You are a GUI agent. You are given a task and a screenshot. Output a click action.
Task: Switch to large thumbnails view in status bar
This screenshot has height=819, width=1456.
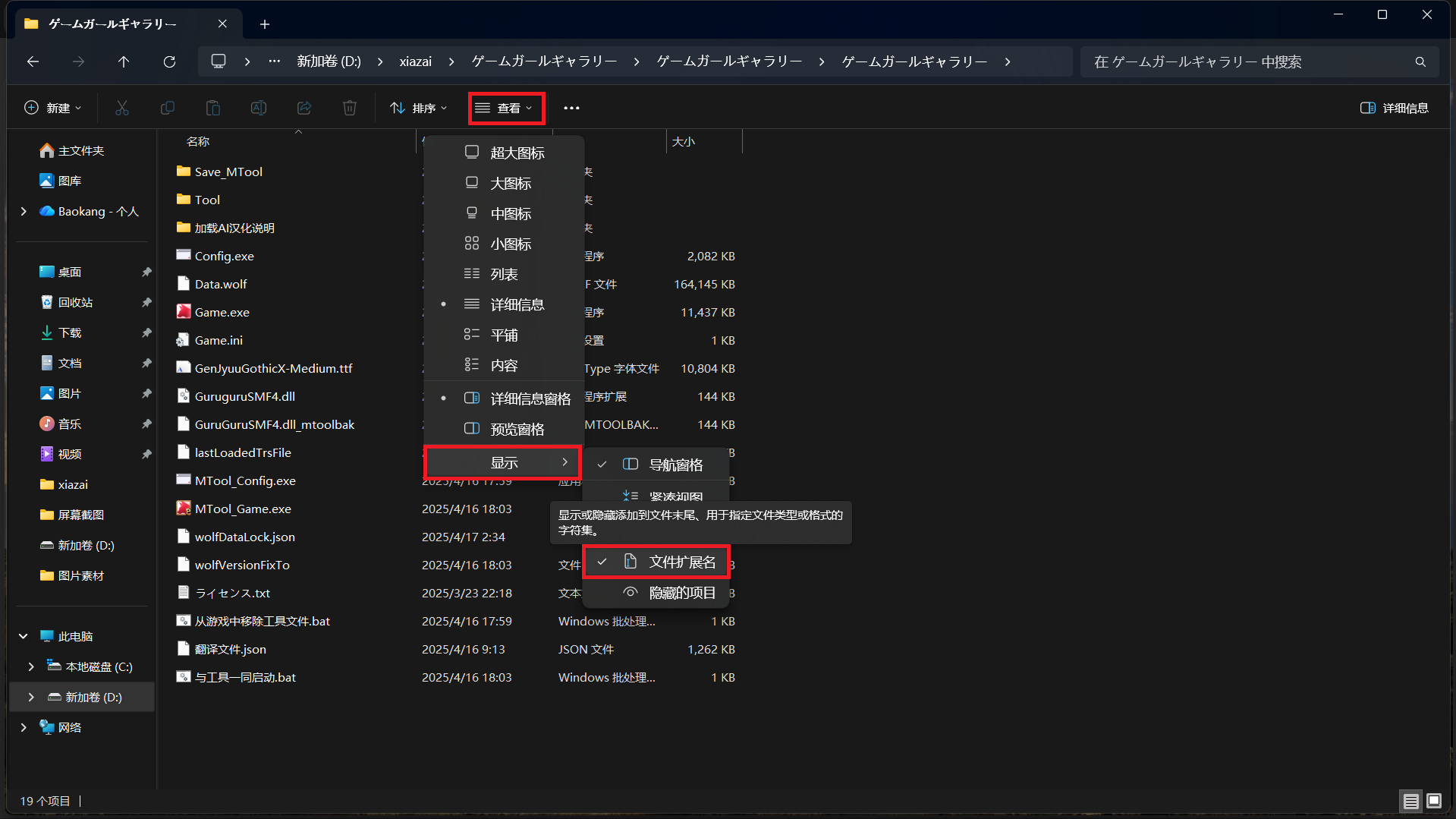(x=1434, y=801)
